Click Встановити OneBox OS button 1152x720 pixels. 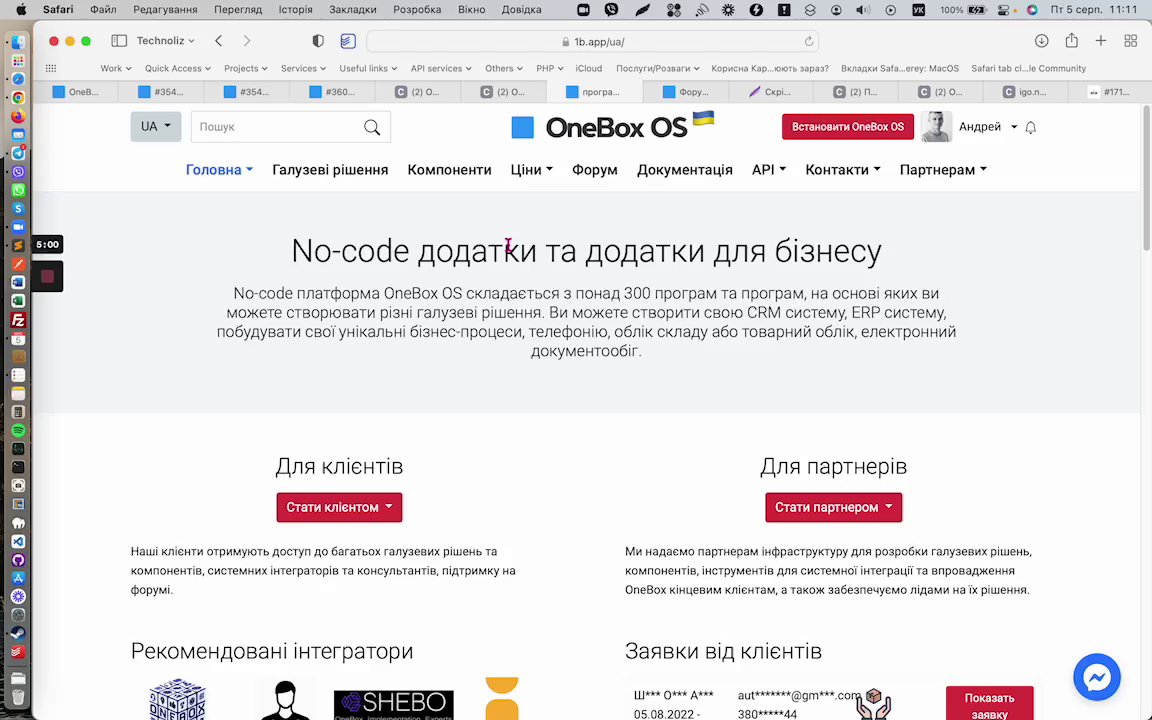tap(847, 126)
